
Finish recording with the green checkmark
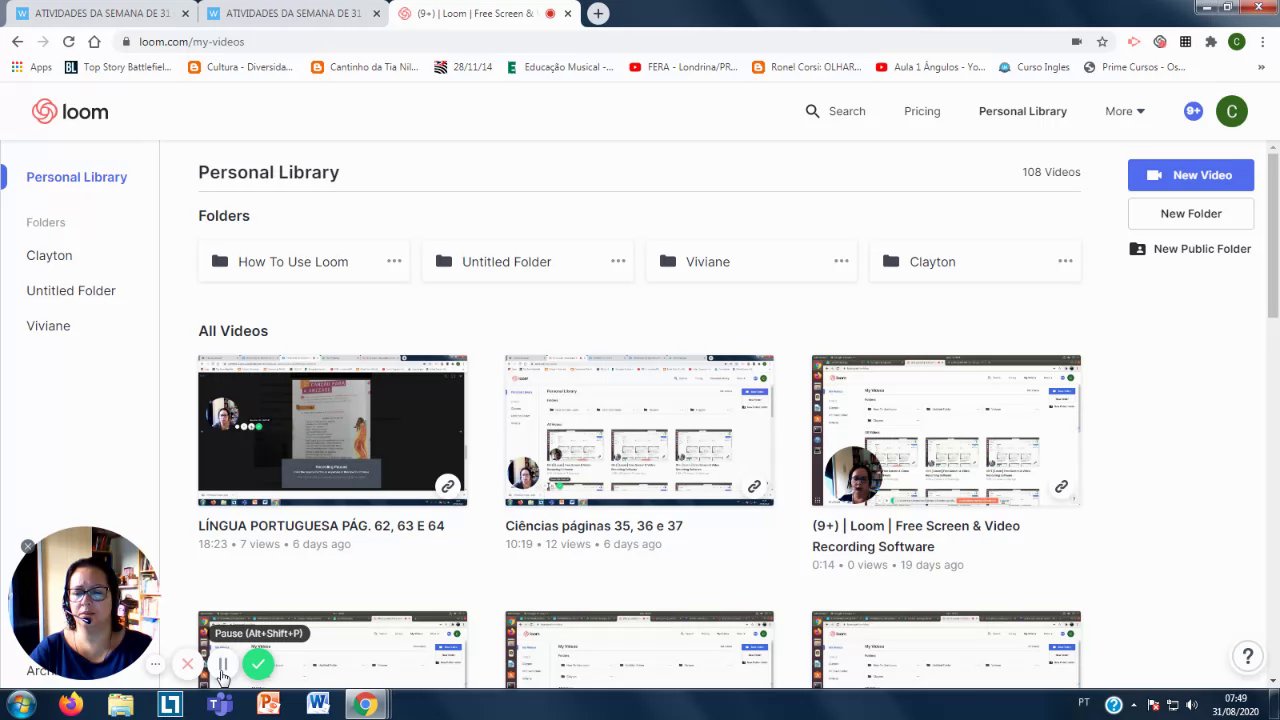(x=258, y=664)
